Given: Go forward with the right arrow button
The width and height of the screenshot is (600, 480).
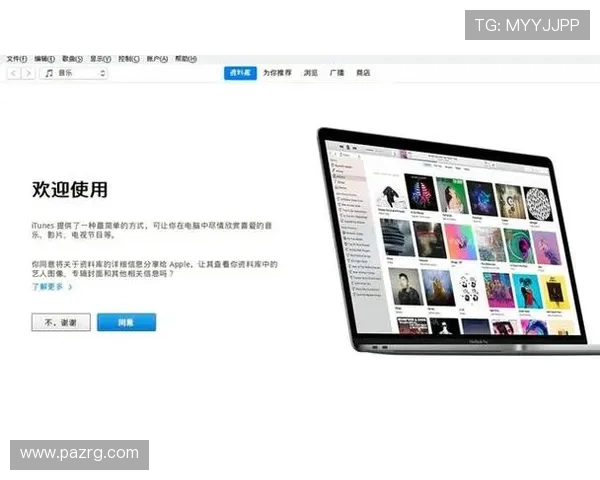Looking at the screenshot, I should [x=28, y=73].
